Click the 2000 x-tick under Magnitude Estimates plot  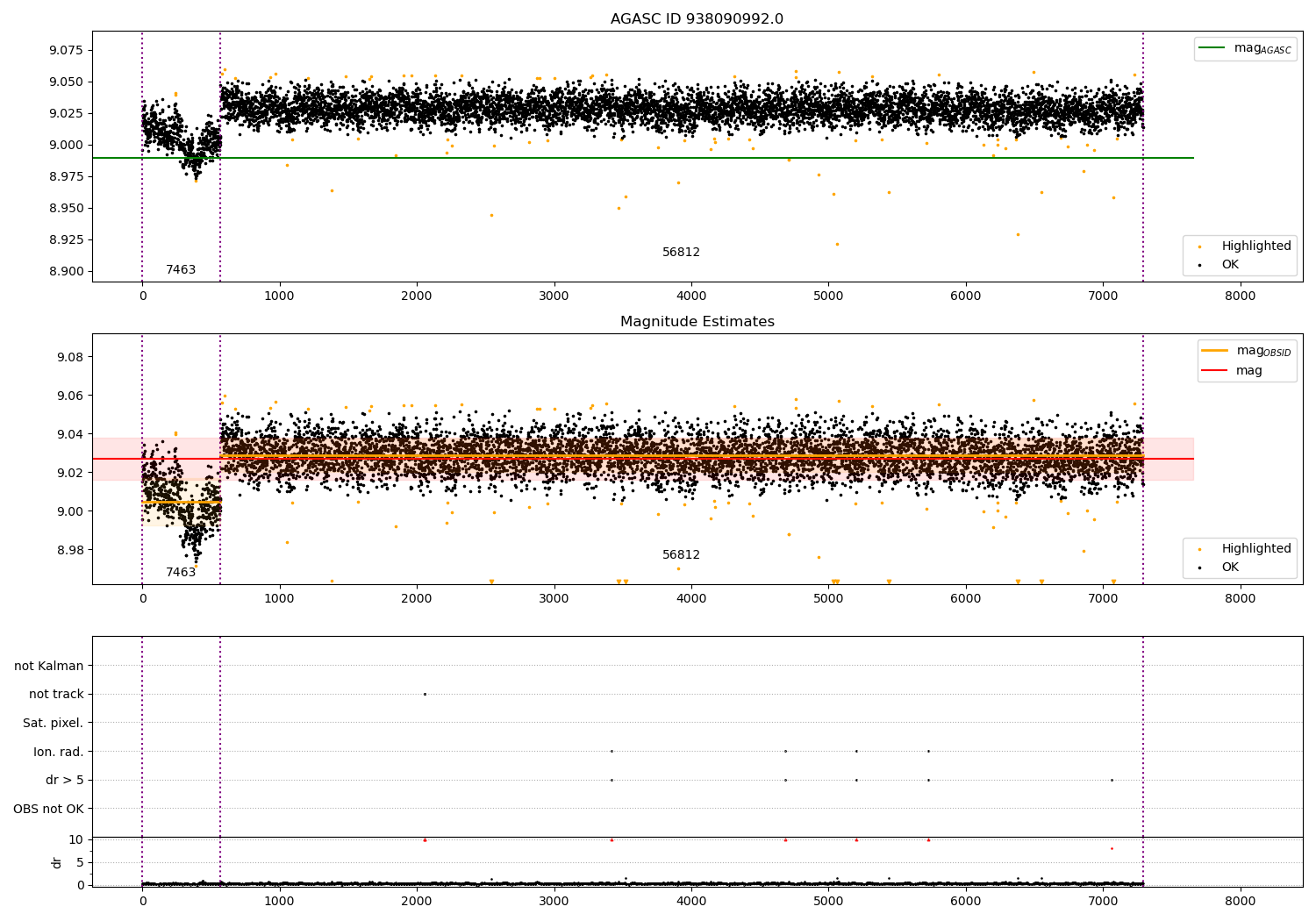point(417,599)
